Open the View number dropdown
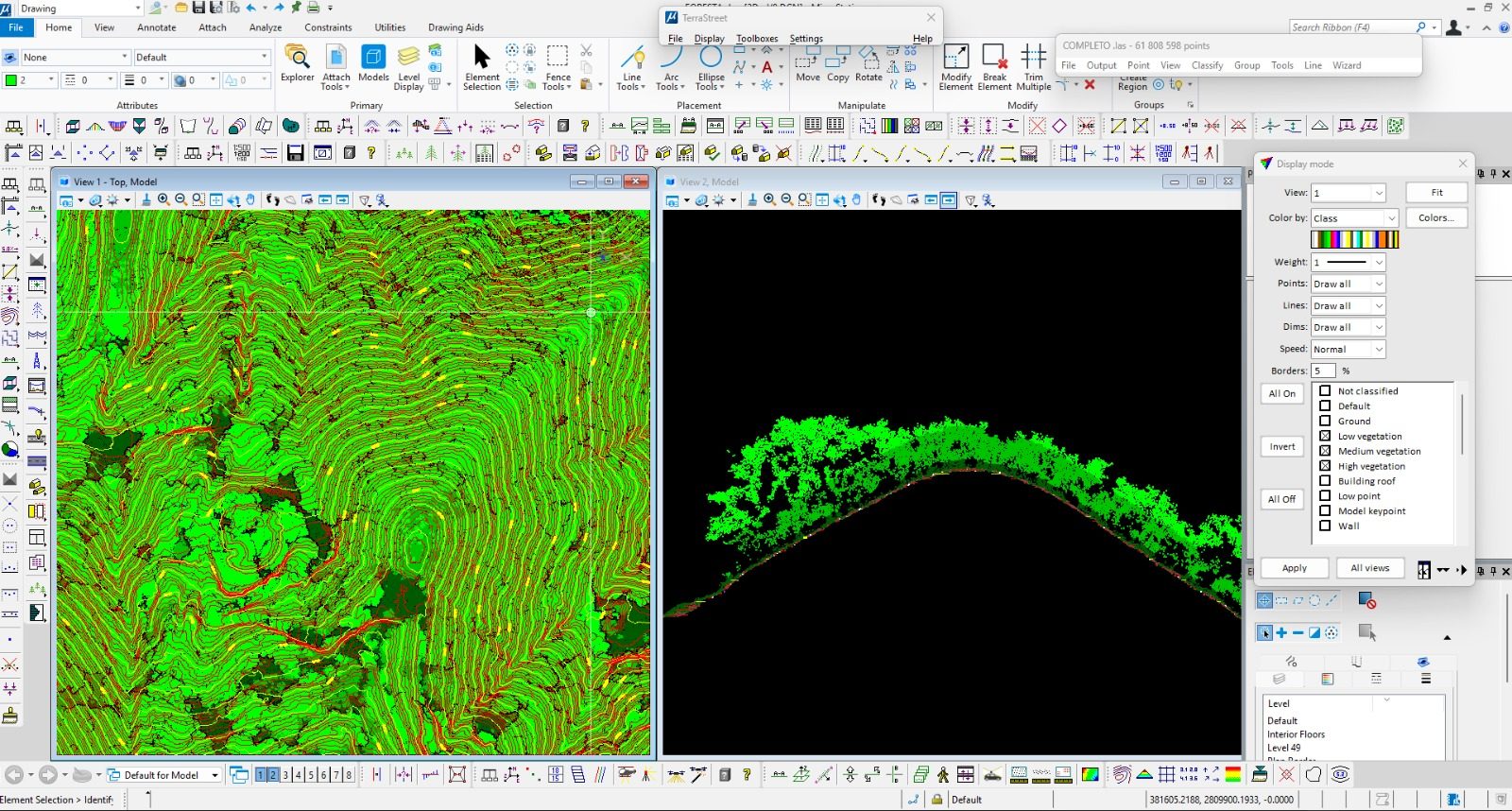1512x811 pixels. 1349,193
